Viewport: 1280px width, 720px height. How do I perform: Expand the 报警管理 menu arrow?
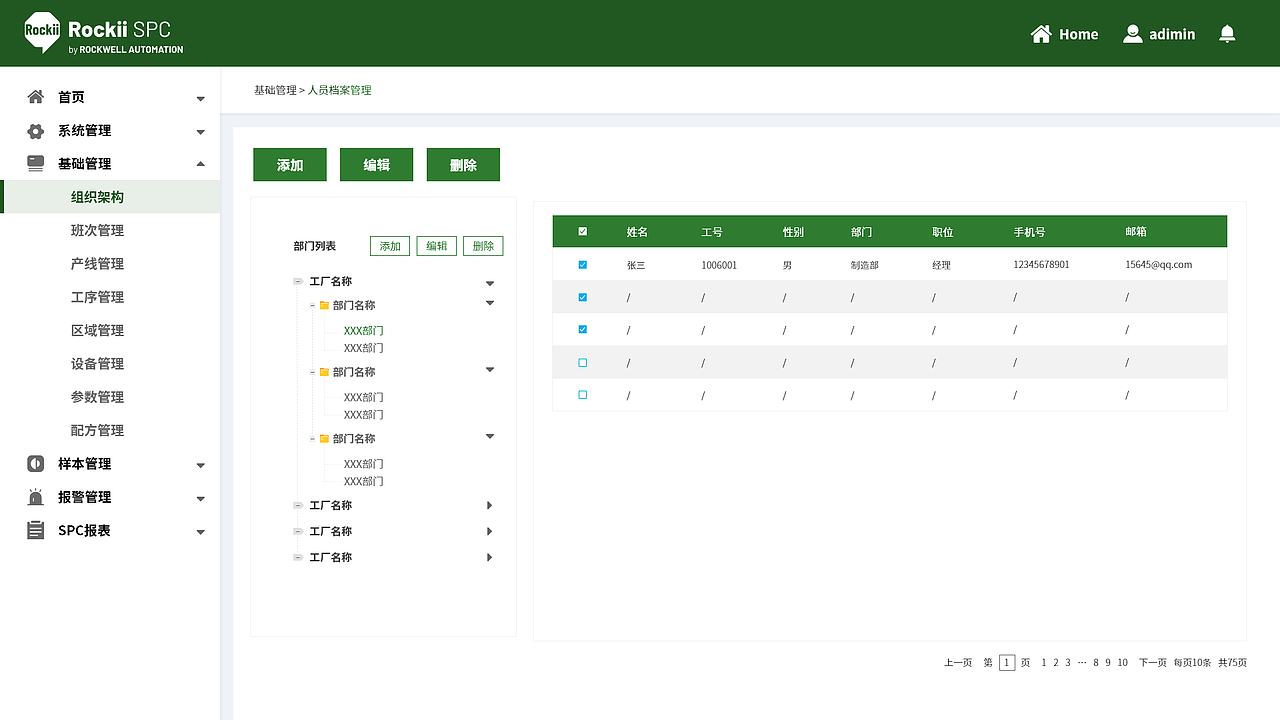(201, 498)
